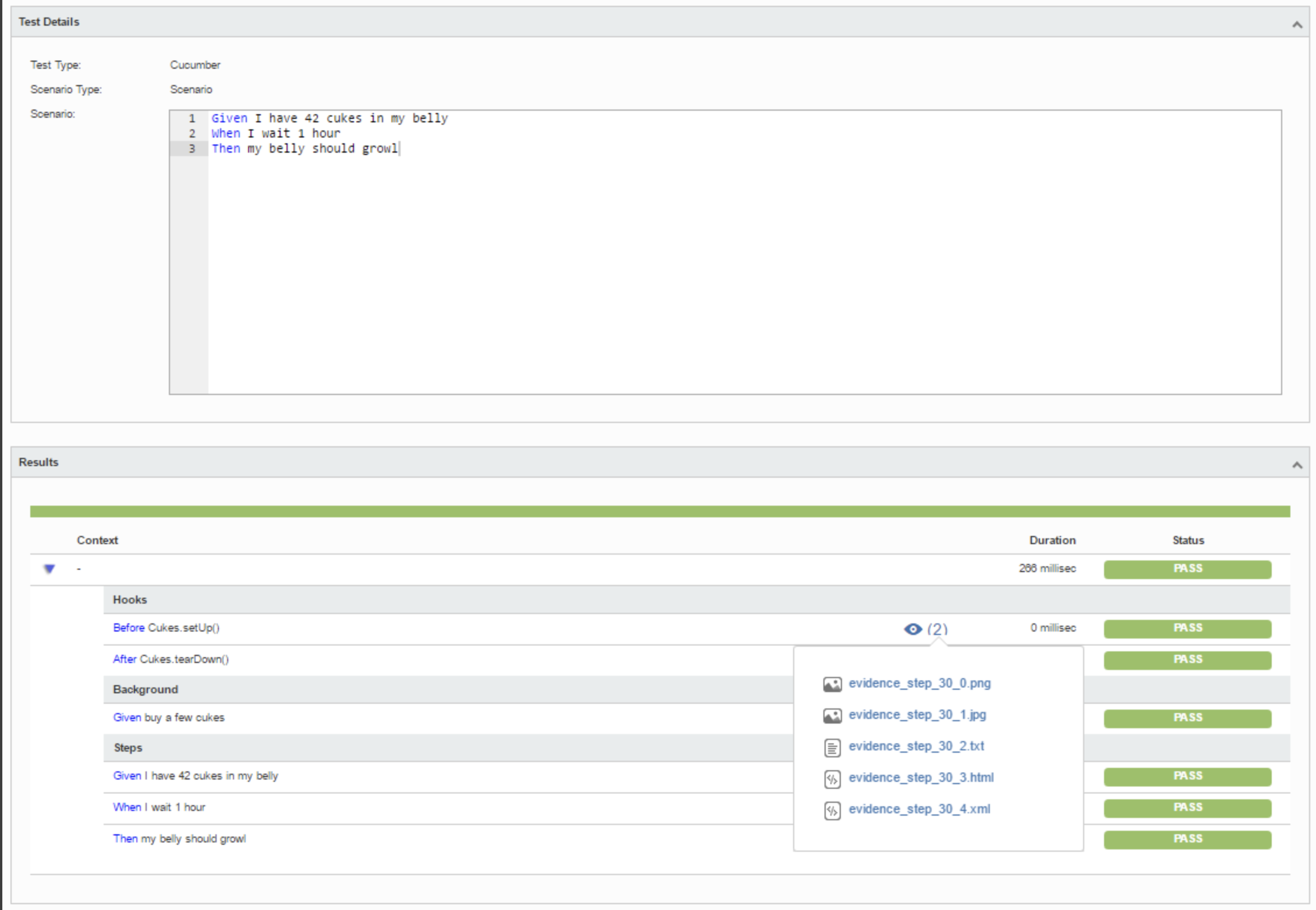Image resolution: width=1316 pixels, height=910 pixels.
Task: Click the PASS badge for Given buy a few cukes
Action: (x=1187, y=718)
